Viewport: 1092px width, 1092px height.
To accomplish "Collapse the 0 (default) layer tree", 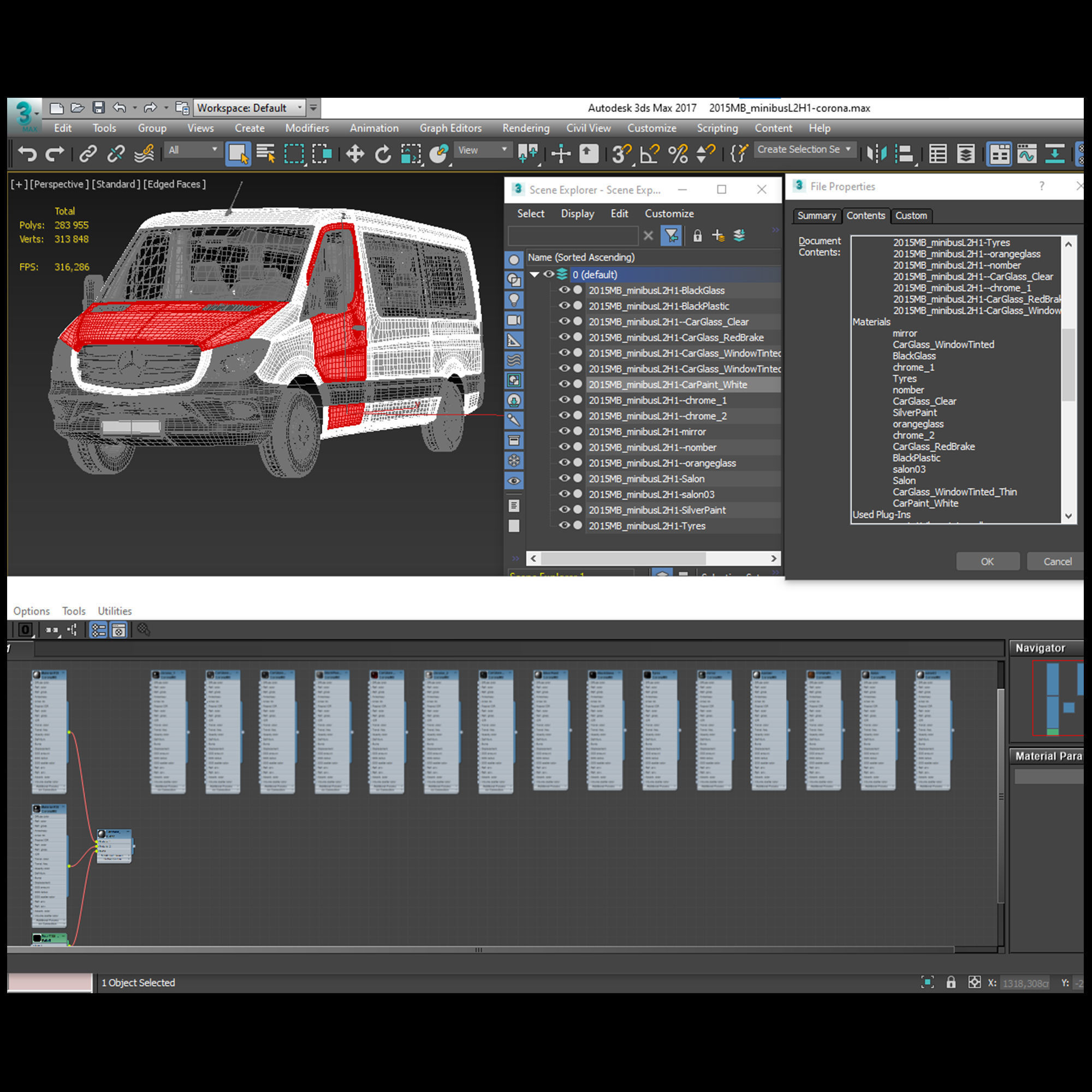I will [534, 274].
